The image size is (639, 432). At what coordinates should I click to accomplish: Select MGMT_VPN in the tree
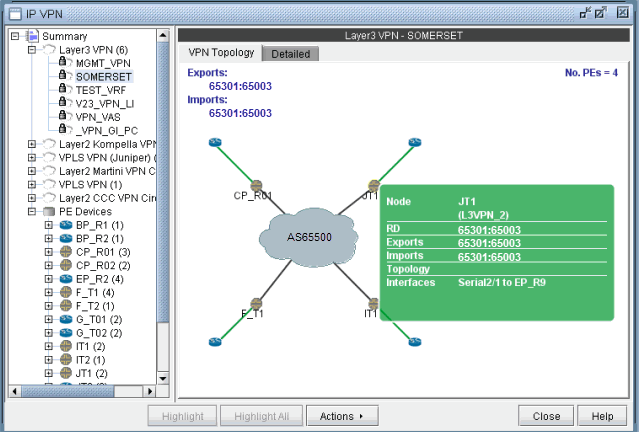102,62
